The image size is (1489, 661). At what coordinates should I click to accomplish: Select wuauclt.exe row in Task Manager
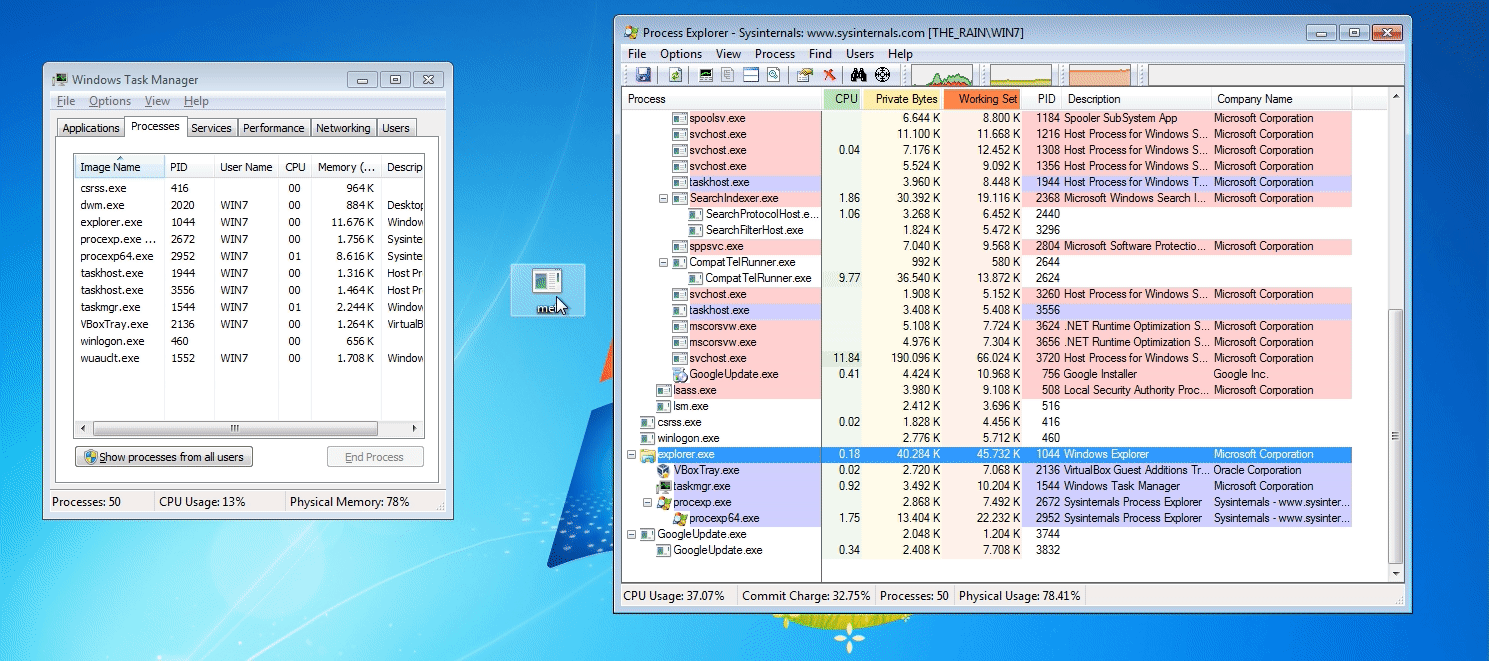[x=249, y=358]
